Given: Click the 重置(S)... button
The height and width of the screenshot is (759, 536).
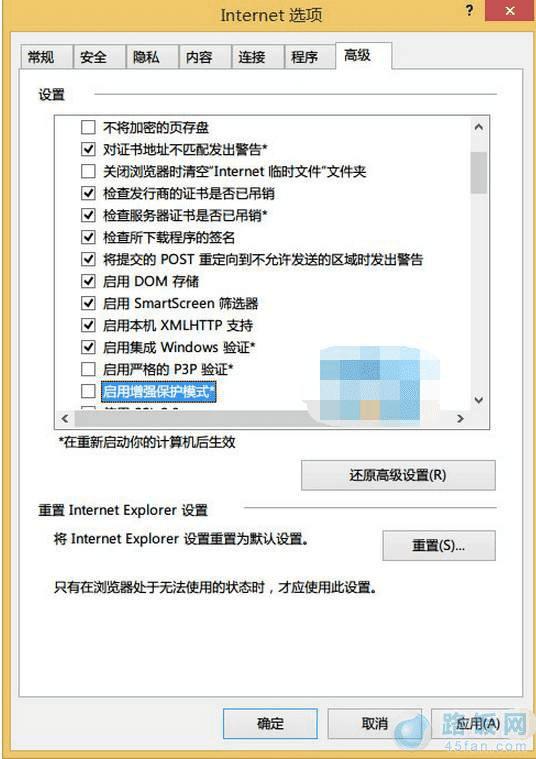Looking at the screenshot, I should pyautogui.click(x=439, y=546).
